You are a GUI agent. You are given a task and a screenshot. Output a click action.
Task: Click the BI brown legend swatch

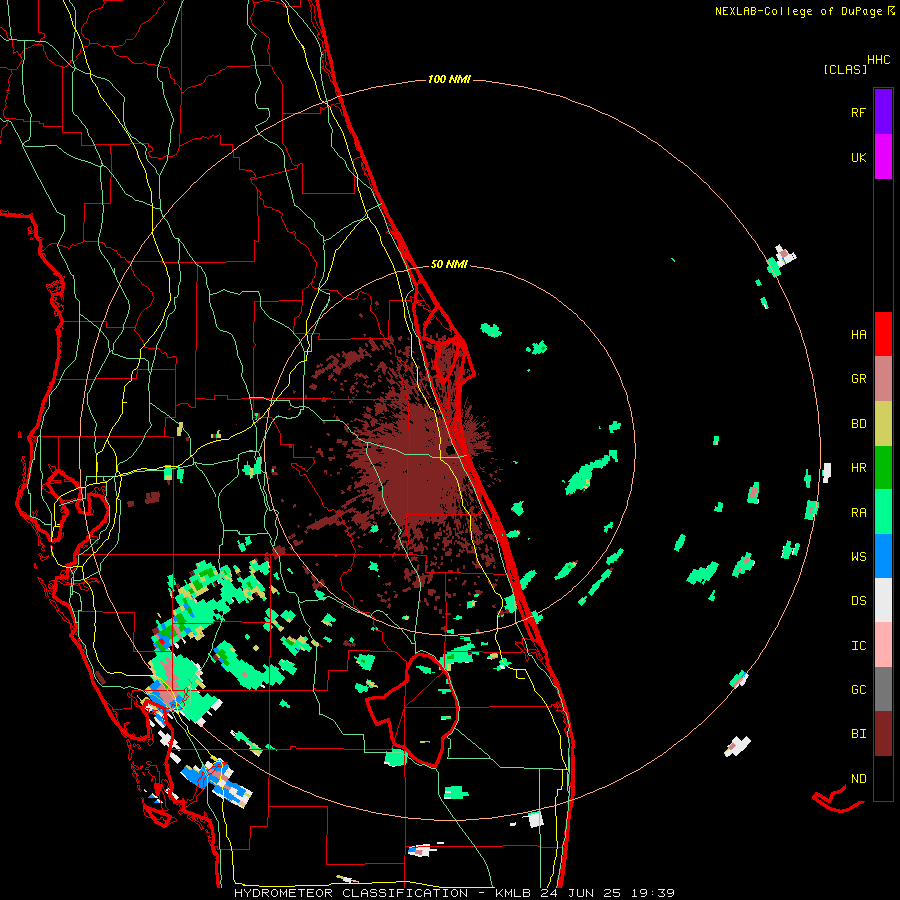click(883, 734)
